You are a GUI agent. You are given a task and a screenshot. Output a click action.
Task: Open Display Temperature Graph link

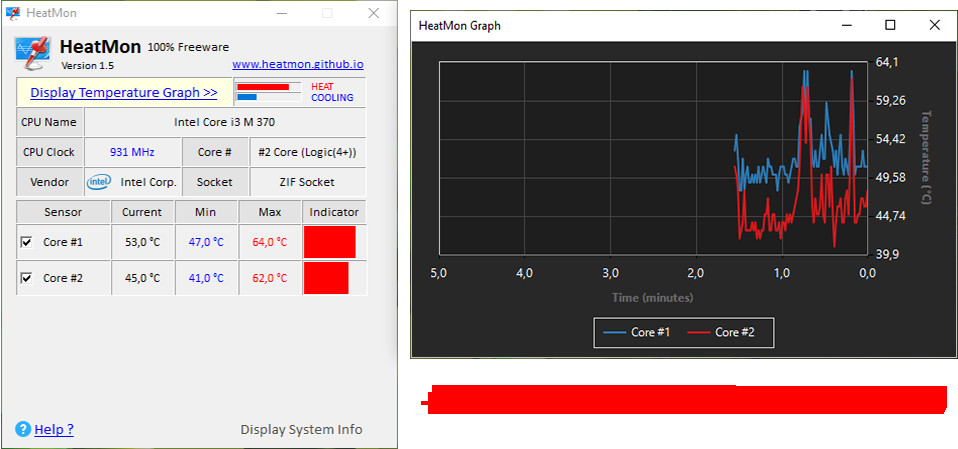(x=123, y=92)
